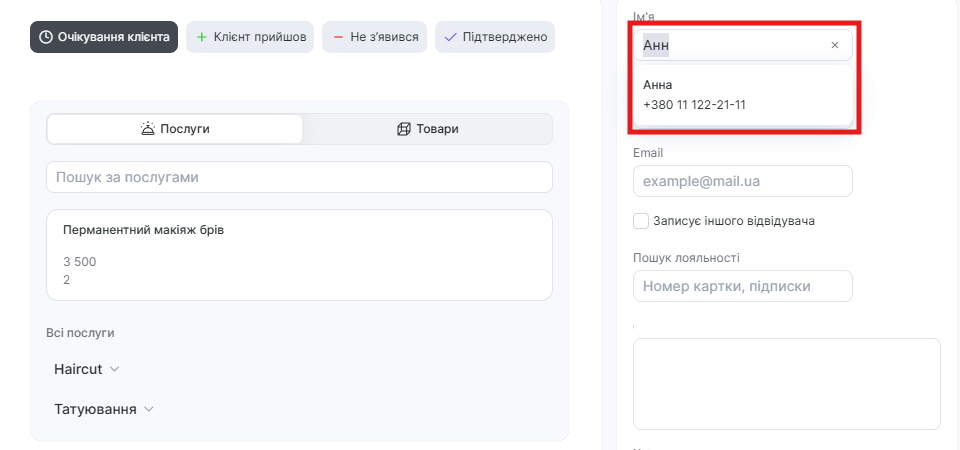
Task: Click the red minus icon for Не з'явився
Action: coord(338,37)
